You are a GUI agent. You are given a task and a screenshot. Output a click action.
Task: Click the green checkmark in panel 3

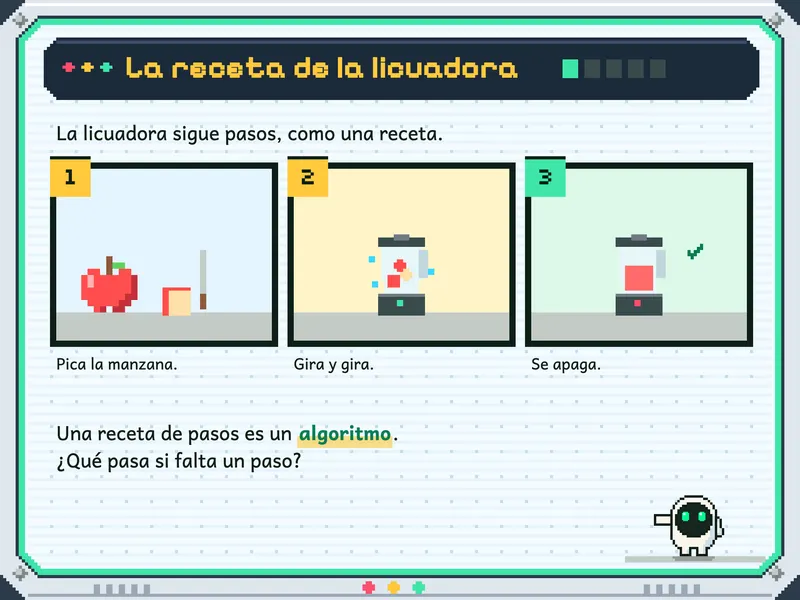pos(695,251)
